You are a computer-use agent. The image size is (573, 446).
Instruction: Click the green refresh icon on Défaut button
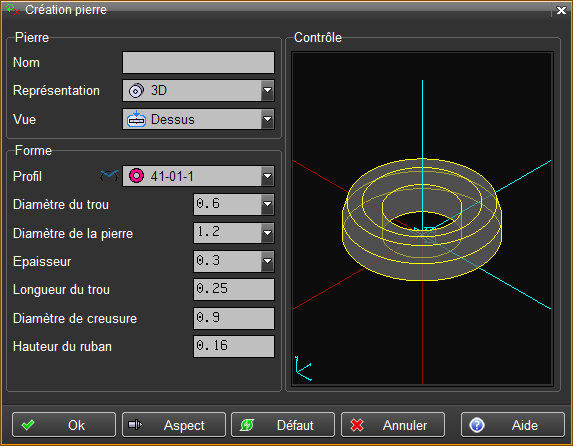(x=247, y=425)
